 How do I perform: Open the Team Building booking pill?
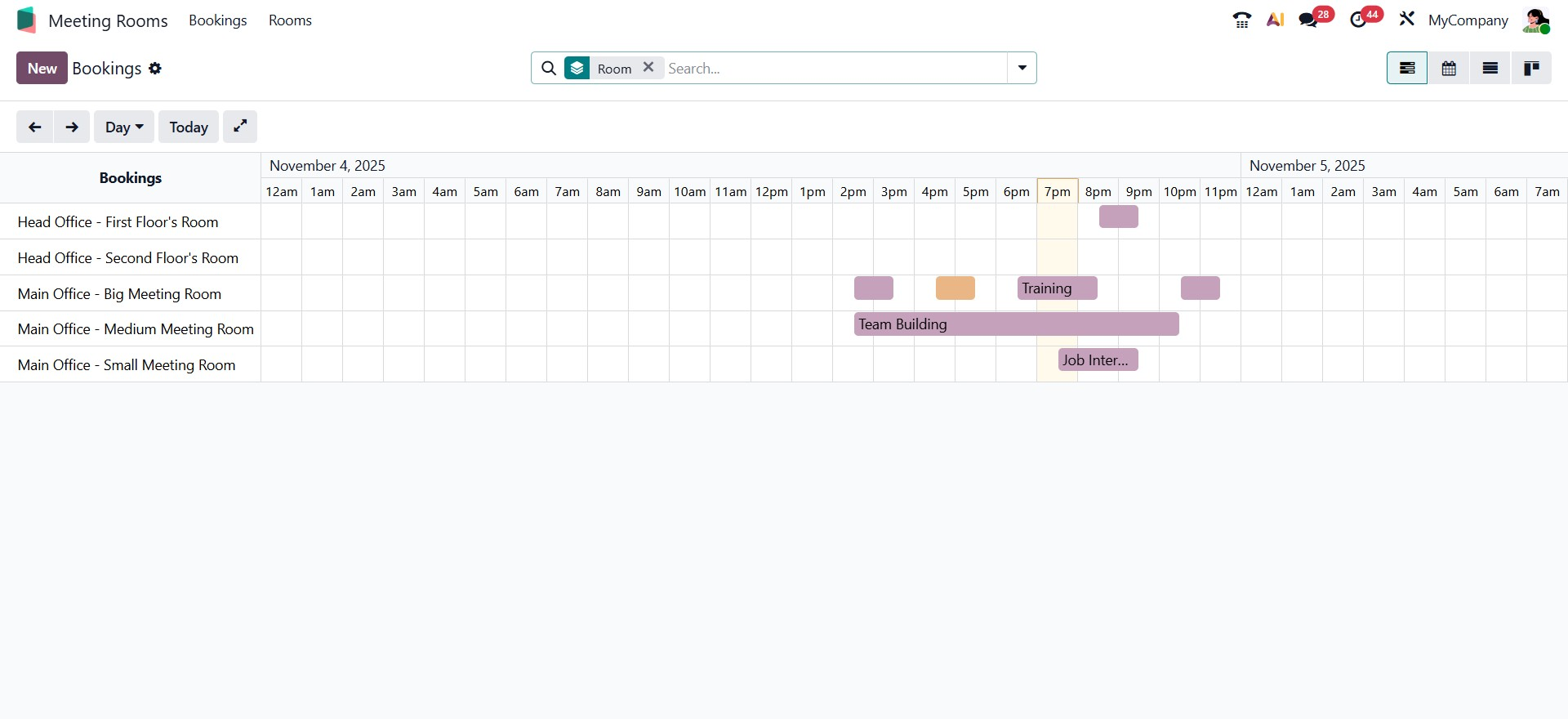click(1017, 324)
